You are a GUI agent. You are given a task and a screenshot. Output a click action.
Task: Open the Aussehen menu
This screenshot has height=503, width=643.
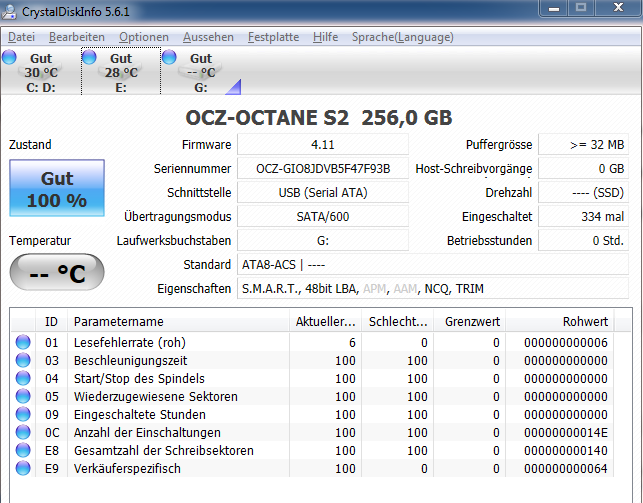click(x=208, y=37)
